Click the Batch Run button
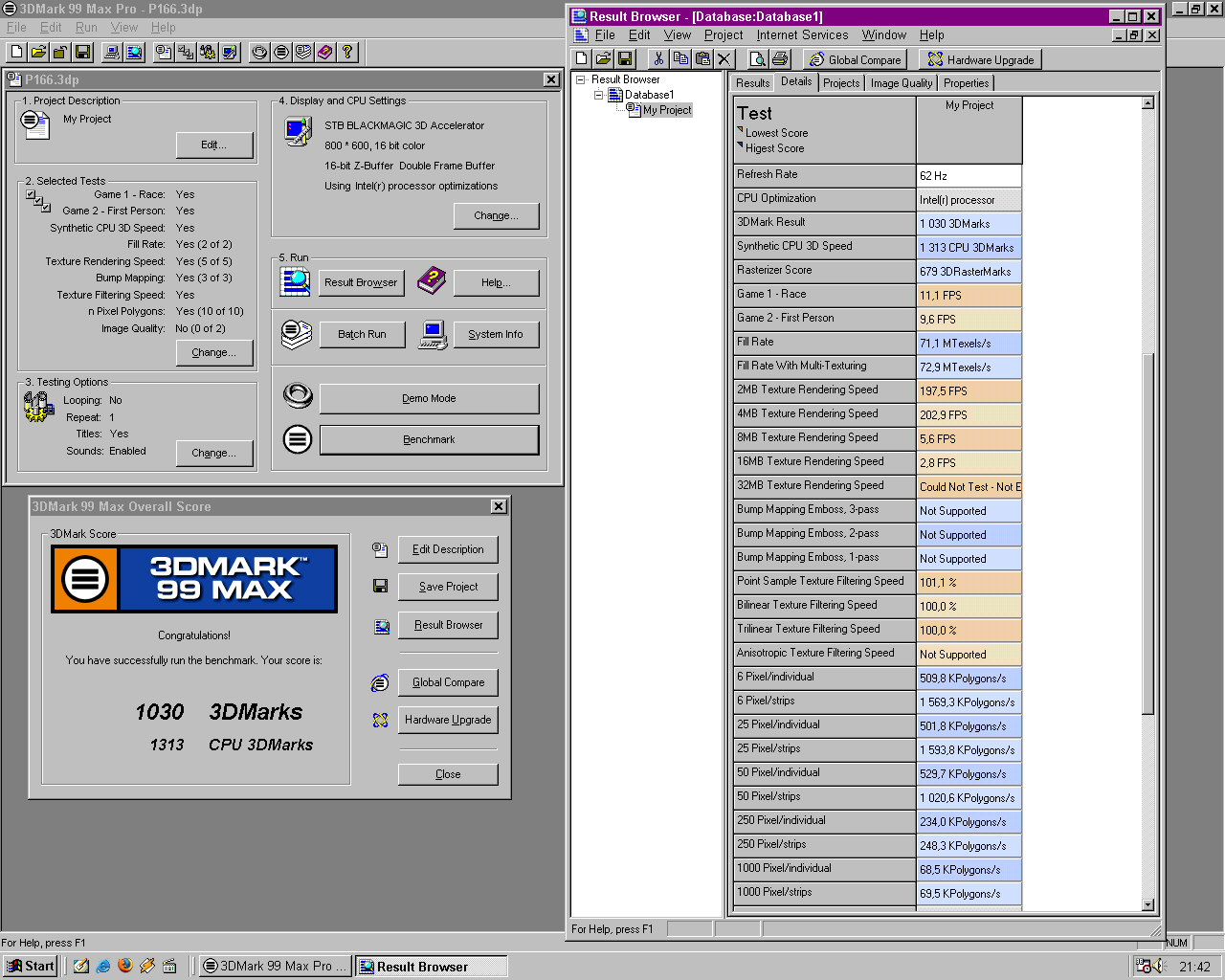 (362, 335)
